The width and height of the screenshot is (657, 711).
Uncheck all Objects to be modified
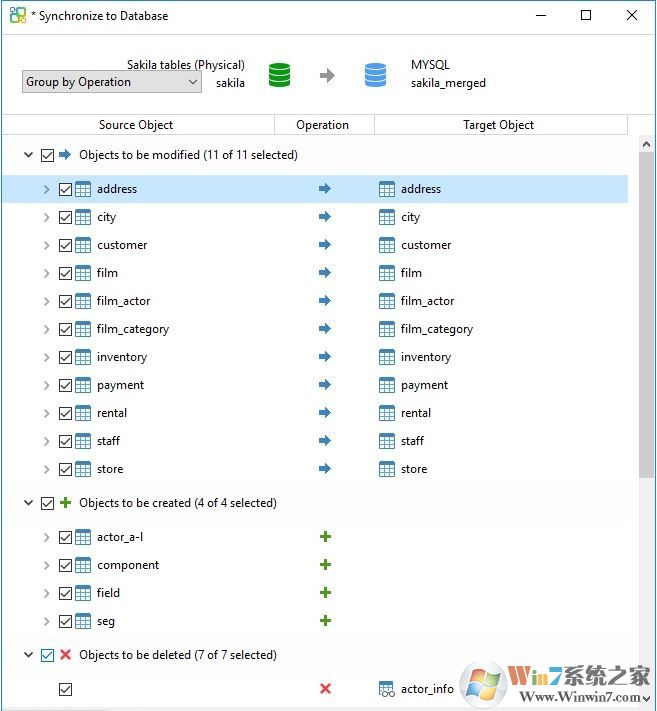point(47,156)
